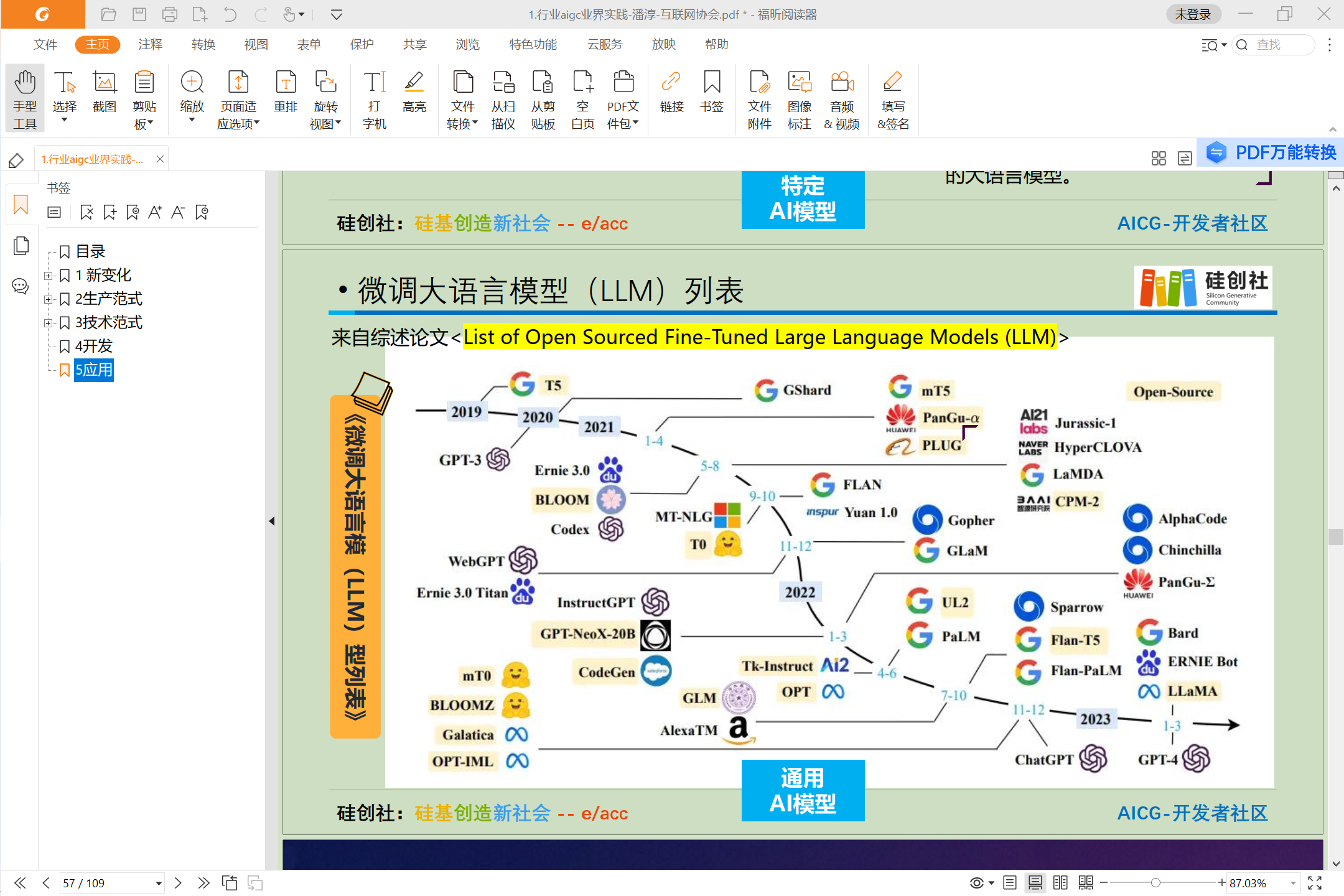Go to previous page
This screenshot has width=1344, height=896.
[x=45, y=883]
